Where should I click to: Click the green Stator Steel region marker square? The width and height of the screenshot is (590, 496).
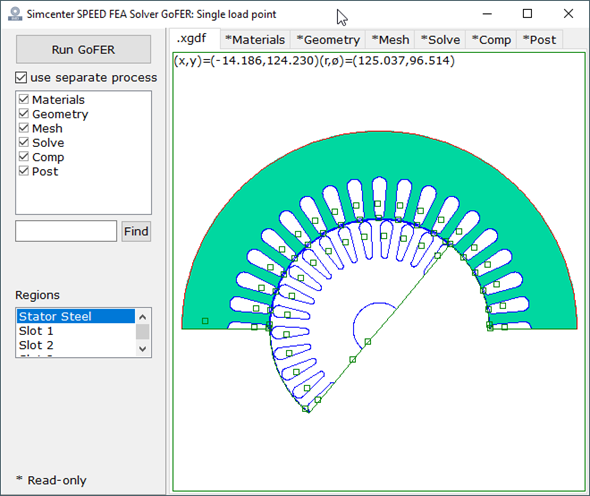[x=205, y=321]
